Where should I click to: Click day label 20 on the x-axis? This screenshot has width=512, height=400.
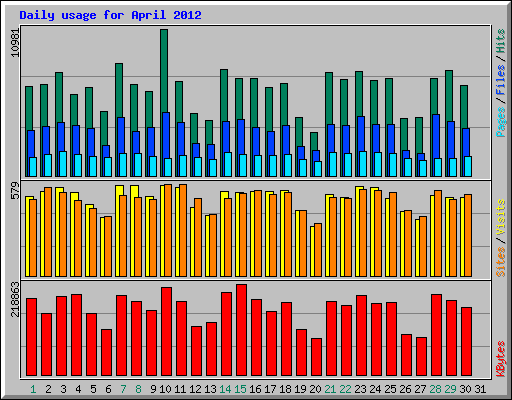tap(315, 389)
